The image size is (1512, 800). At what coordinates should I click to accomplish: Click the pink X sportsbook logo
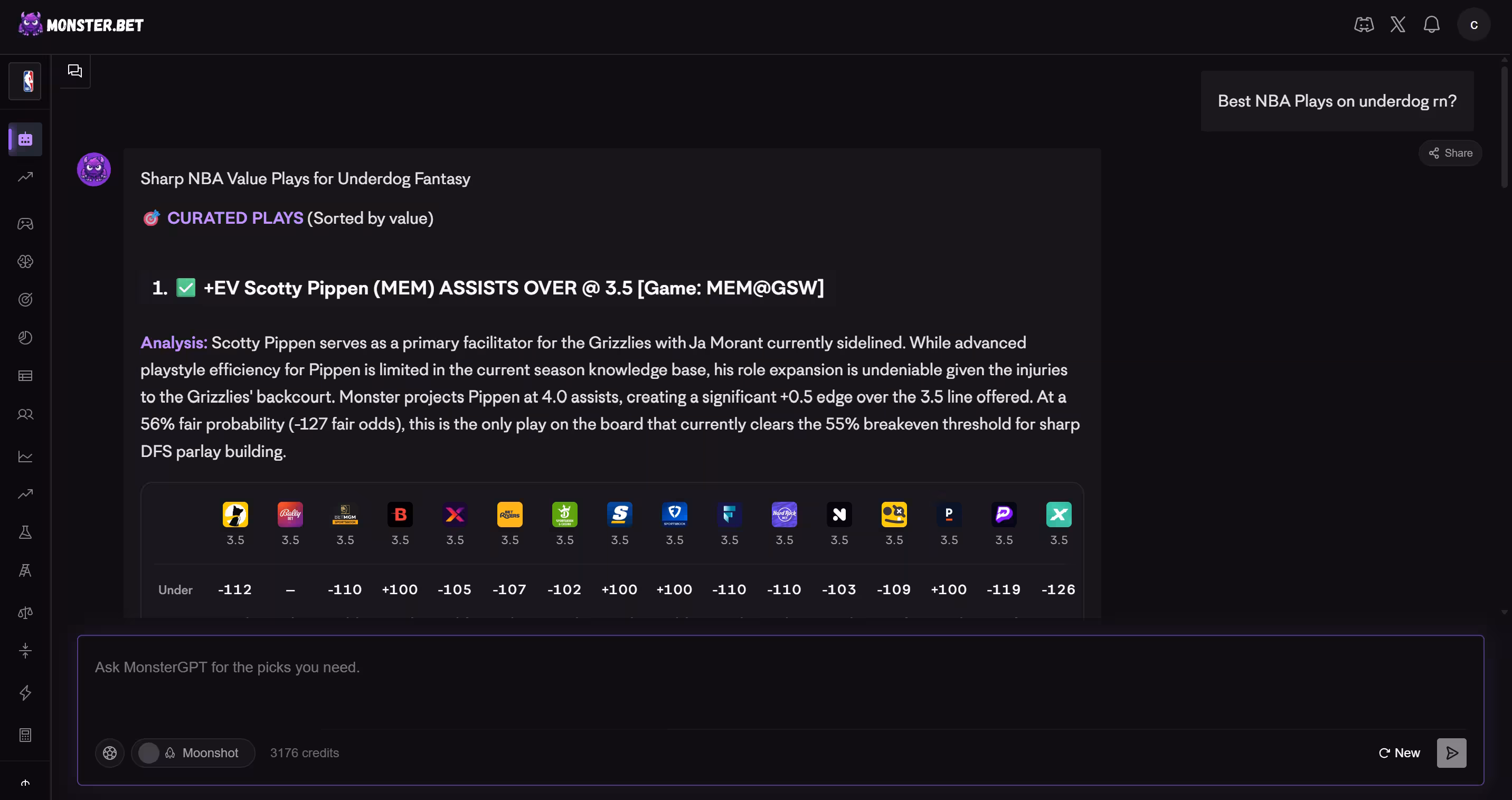click(x=455, y=515)
